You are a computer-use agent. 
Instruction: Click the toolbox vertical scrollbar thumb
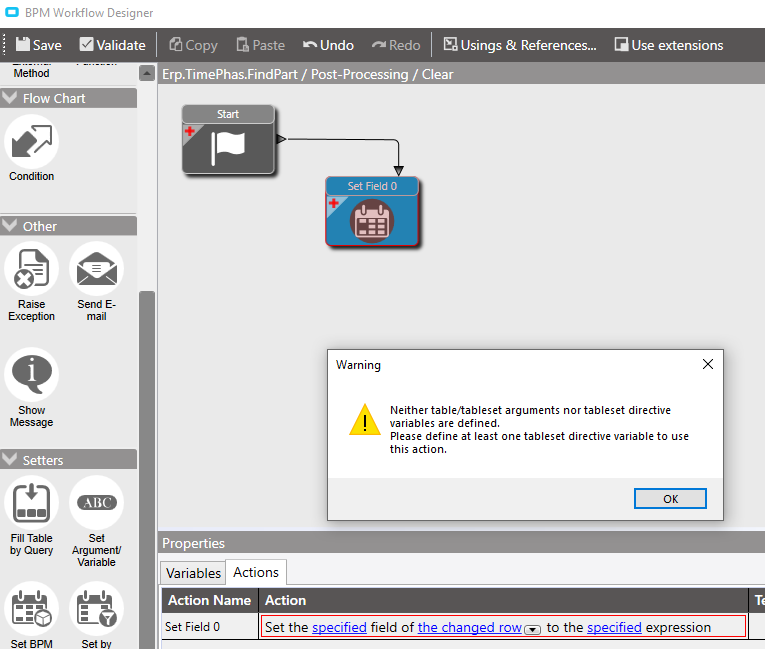[147, 469]
